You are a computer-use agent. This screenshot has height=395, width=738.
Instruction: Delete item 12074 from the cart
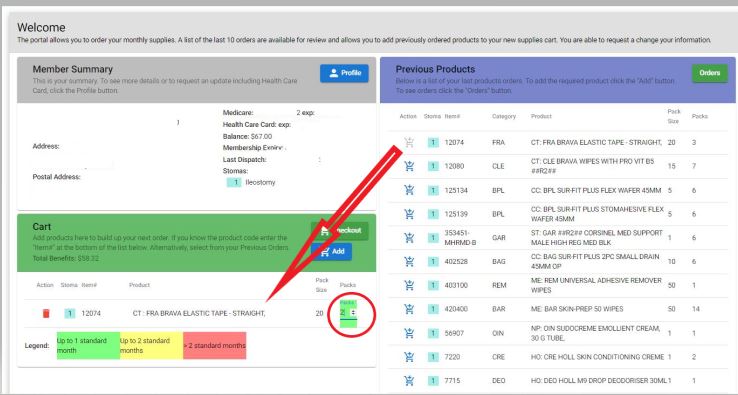(x=46, y=313)
